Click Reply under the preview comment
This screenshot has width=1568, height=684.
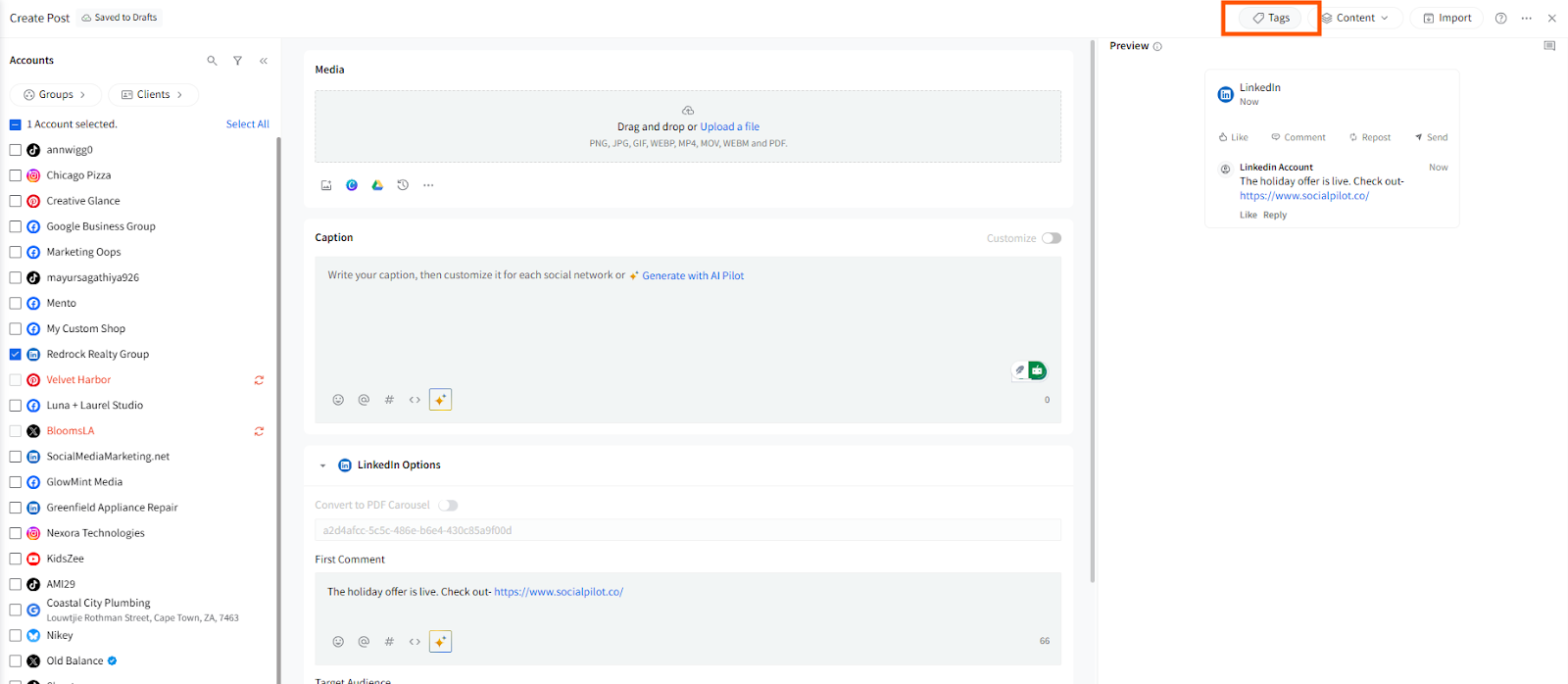coord(1275,216)
